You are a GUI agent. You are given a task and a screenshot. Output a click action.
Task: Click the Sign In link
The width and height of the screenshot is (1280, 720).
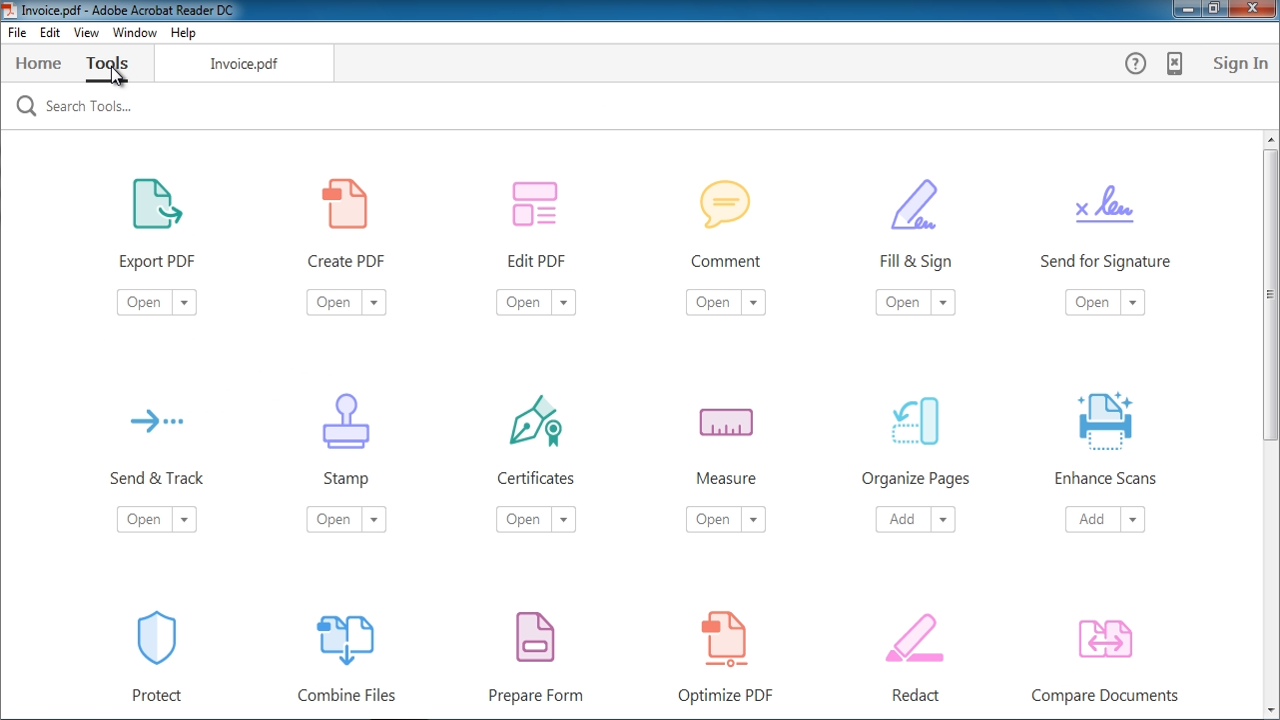pos(1240,64)
